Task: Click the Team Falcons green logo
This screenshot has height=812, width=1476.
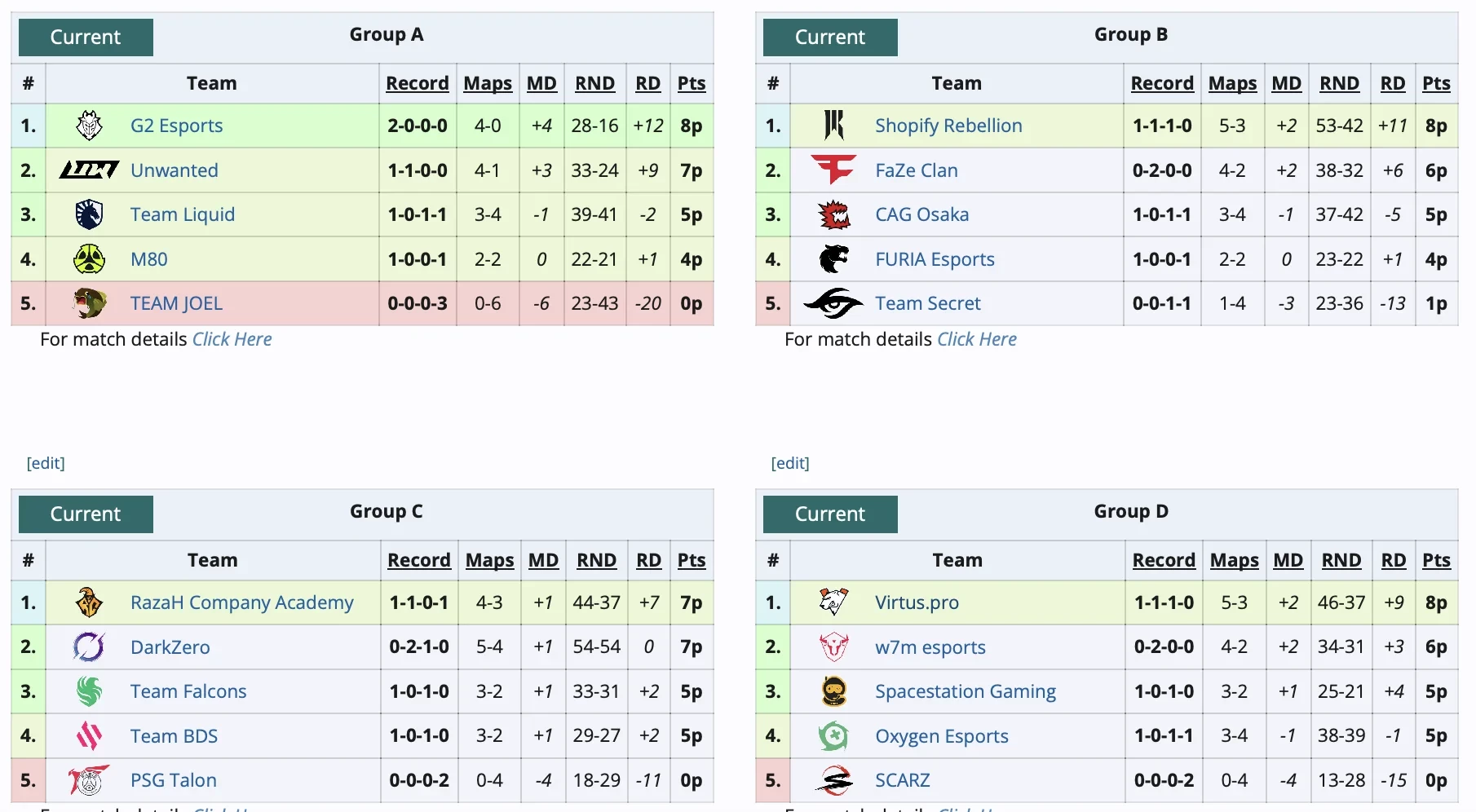Action: (89, 691)
